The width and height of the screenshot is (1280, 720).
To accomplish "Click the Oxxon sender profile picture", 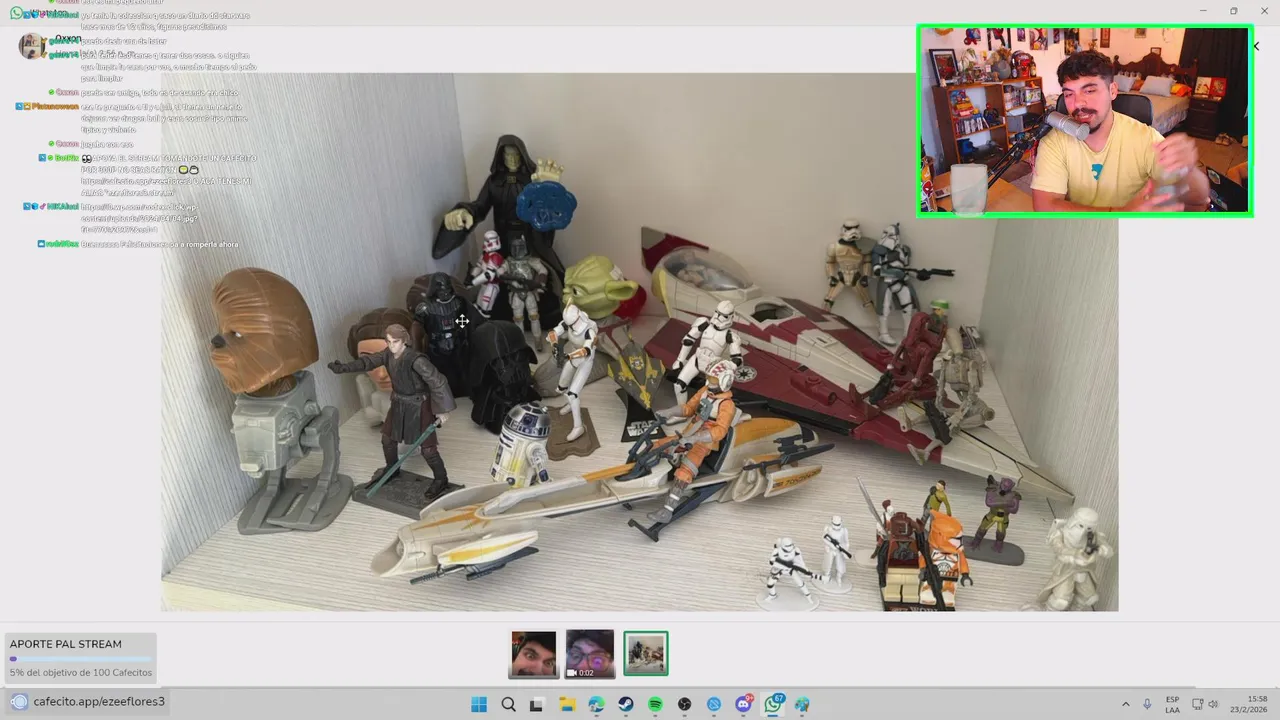I will click(32, 46).
